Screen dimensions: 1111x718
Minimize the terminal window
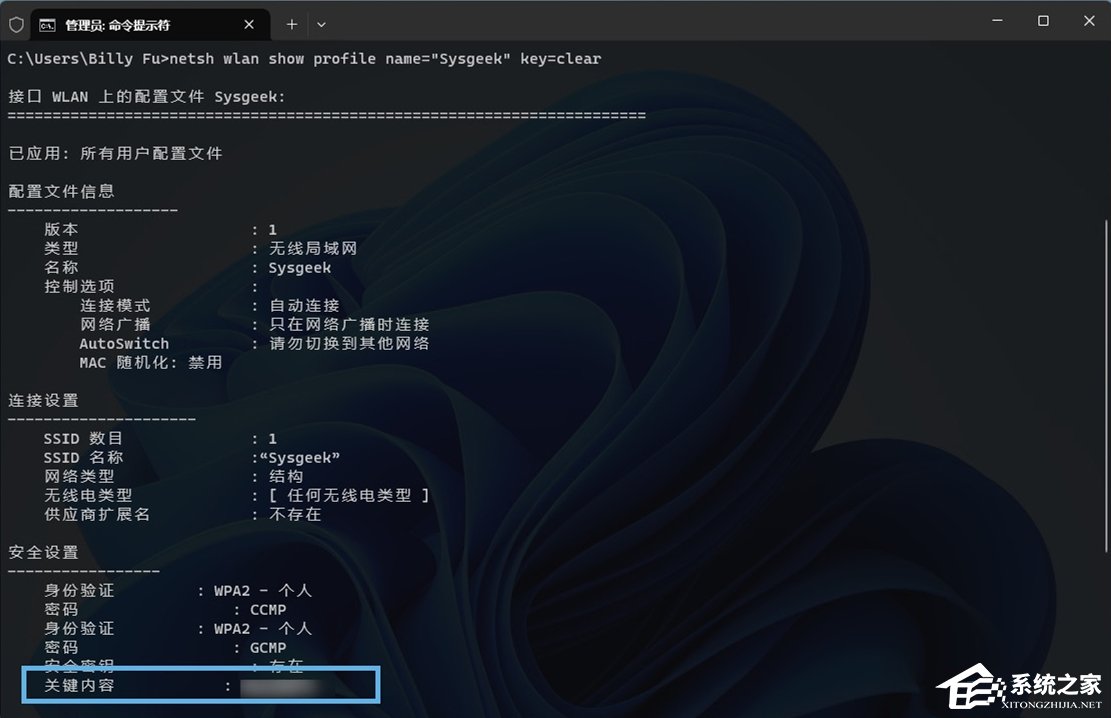pyautogui.click(x=996, y=21)
